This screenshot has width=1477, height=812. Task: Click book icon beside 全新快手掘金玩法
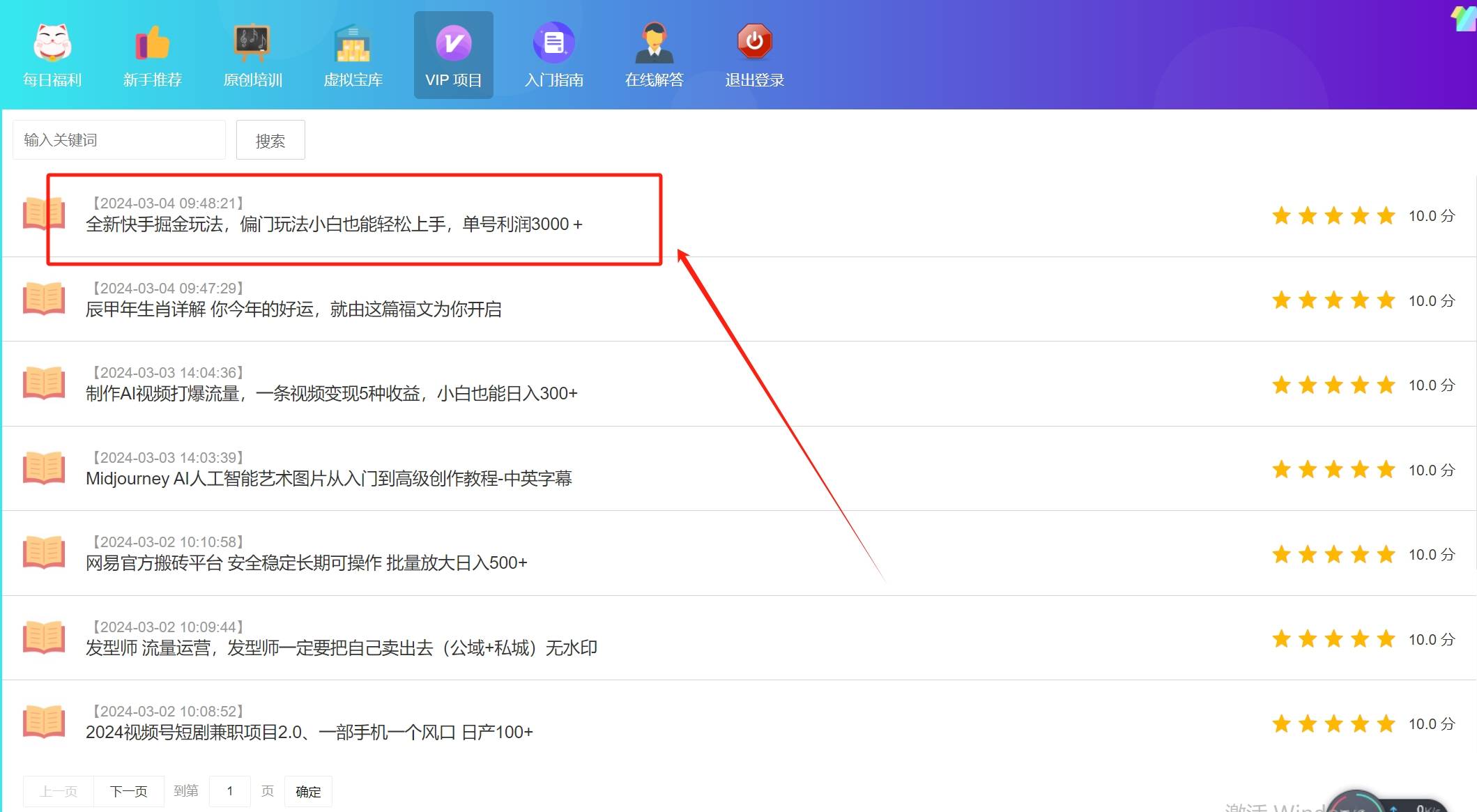pos(44,213)
